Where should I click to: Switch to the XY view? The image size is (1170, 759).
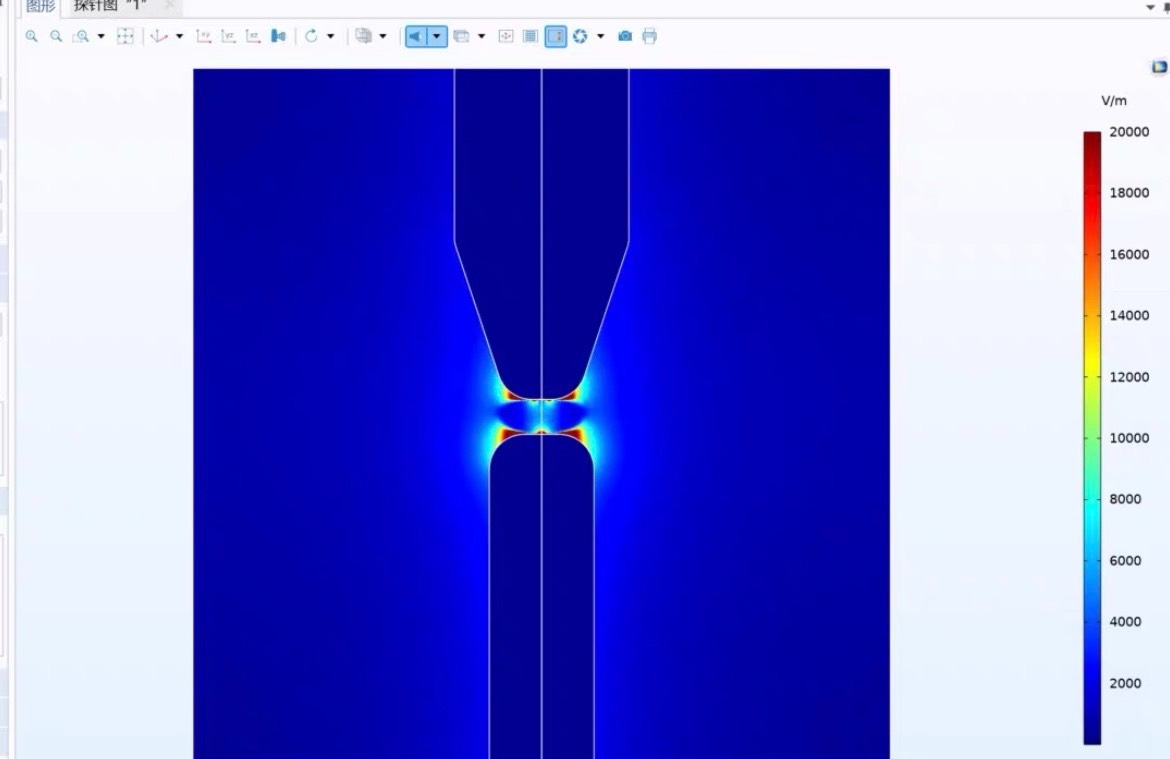203,36
